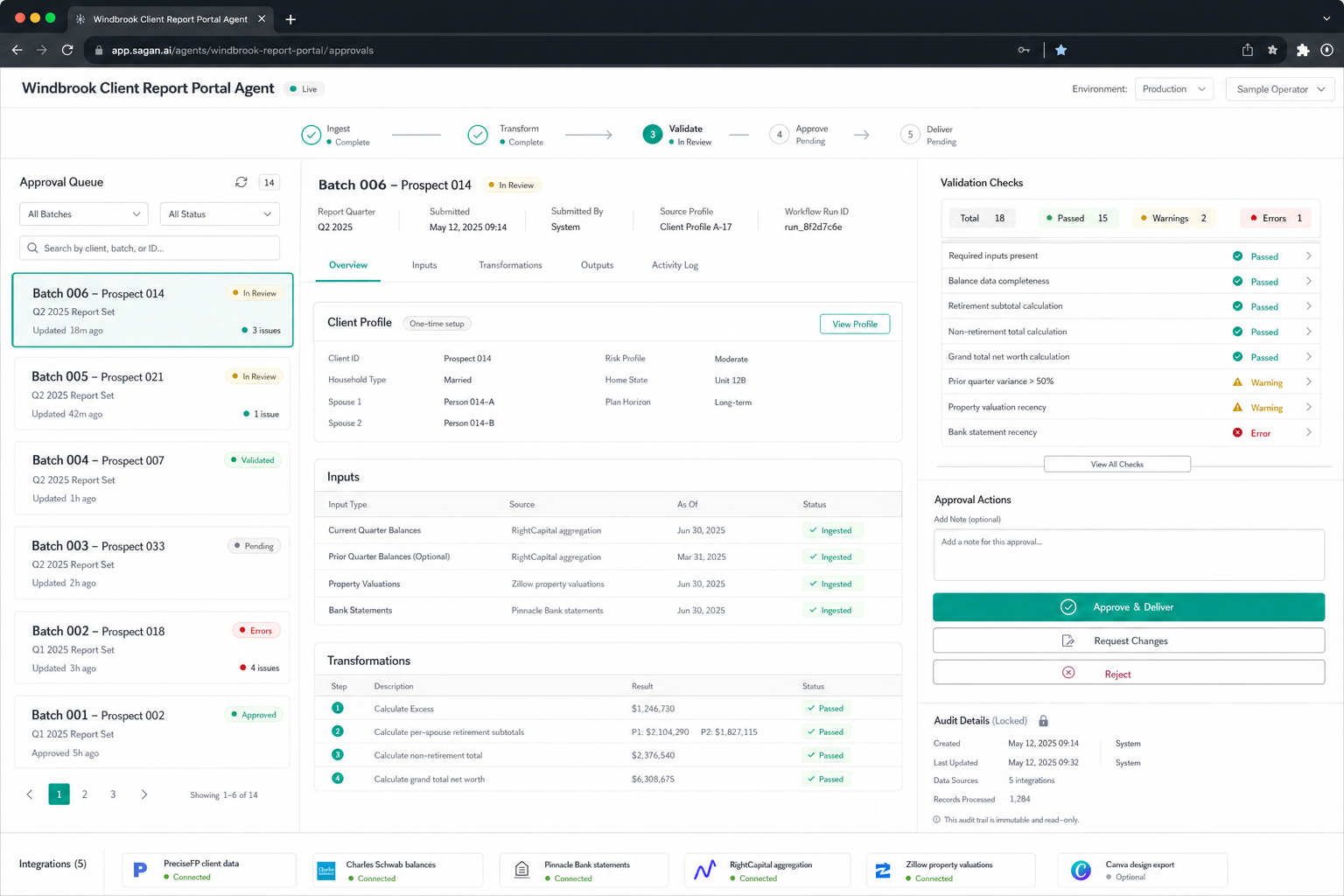Click the Transform complete checkmark step icon
1344x896 pixels.
(x=478, y=135)
